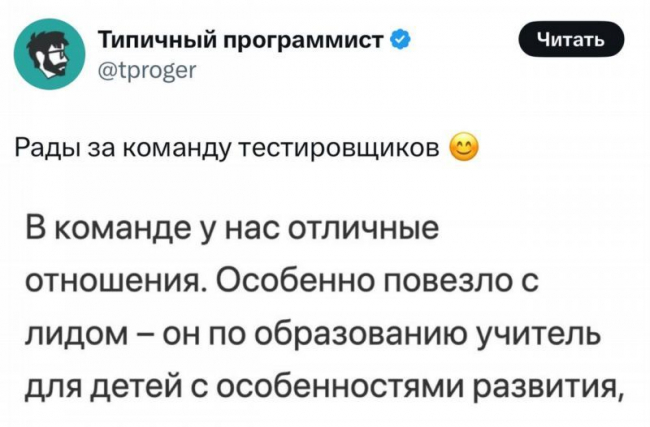Click the word 'отношения.' in the quote
Screen dimensions: 650x427
(x=116, y=284)
